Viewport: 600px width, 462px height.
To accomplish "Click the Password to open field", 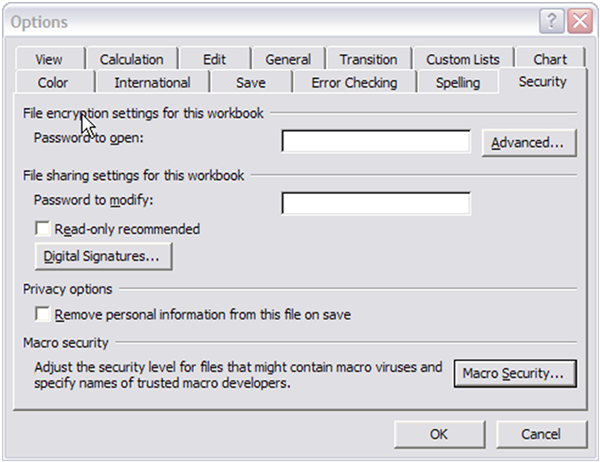I will 375,142.
